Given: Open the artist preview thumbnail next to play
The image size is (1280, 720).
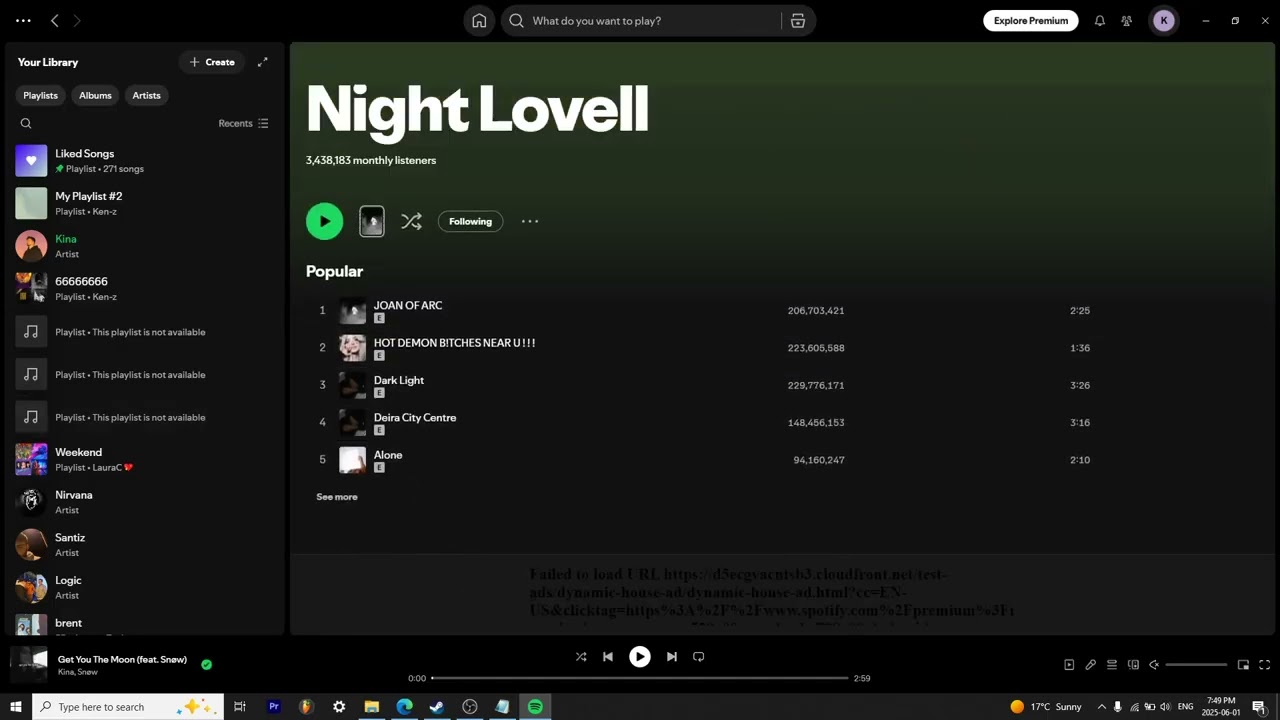Looking at the screenshot, I should point(372,221).
